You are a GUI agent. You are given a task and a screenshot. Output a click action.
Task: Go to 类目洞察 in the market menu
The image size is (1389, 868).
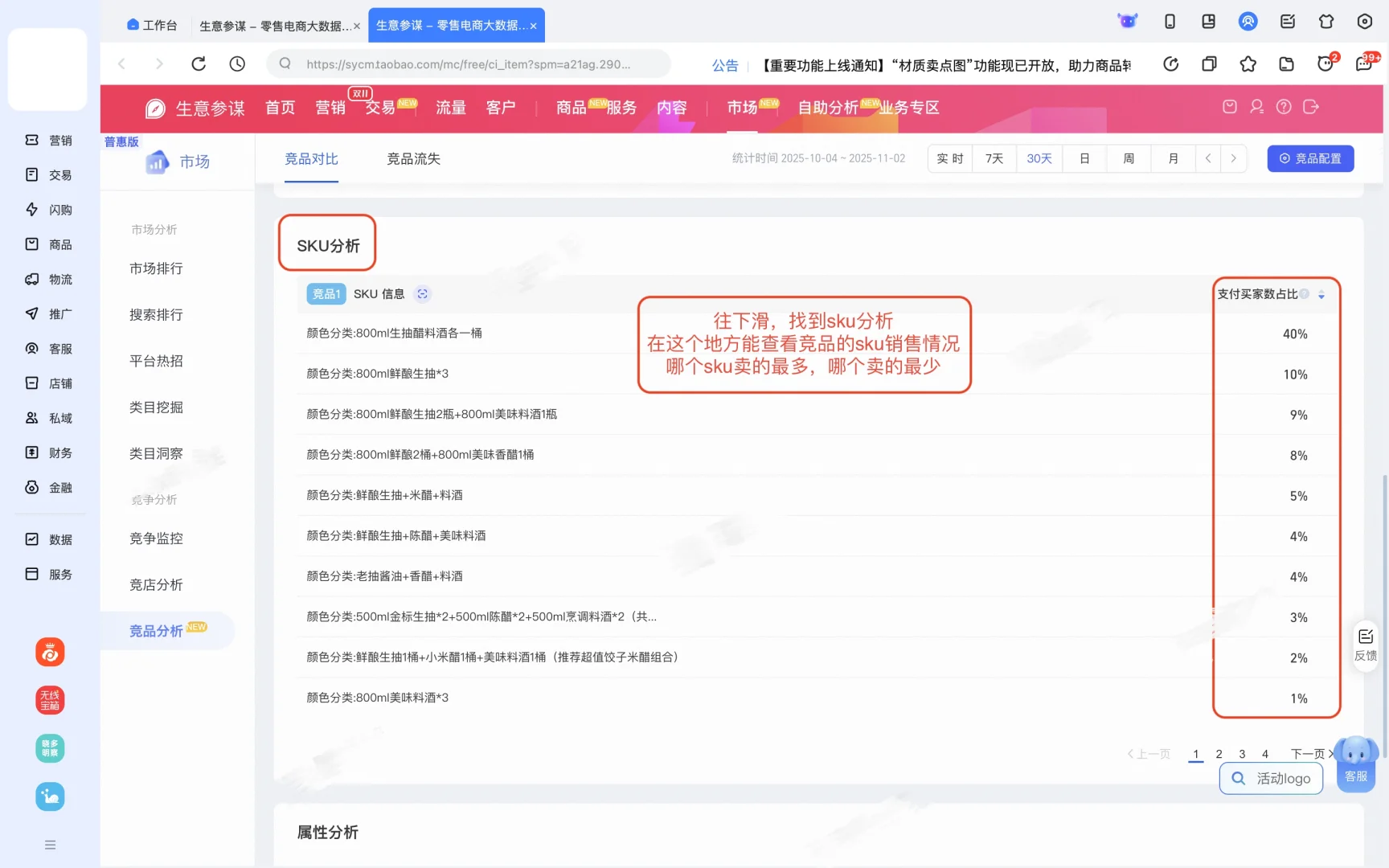[156, 454]
